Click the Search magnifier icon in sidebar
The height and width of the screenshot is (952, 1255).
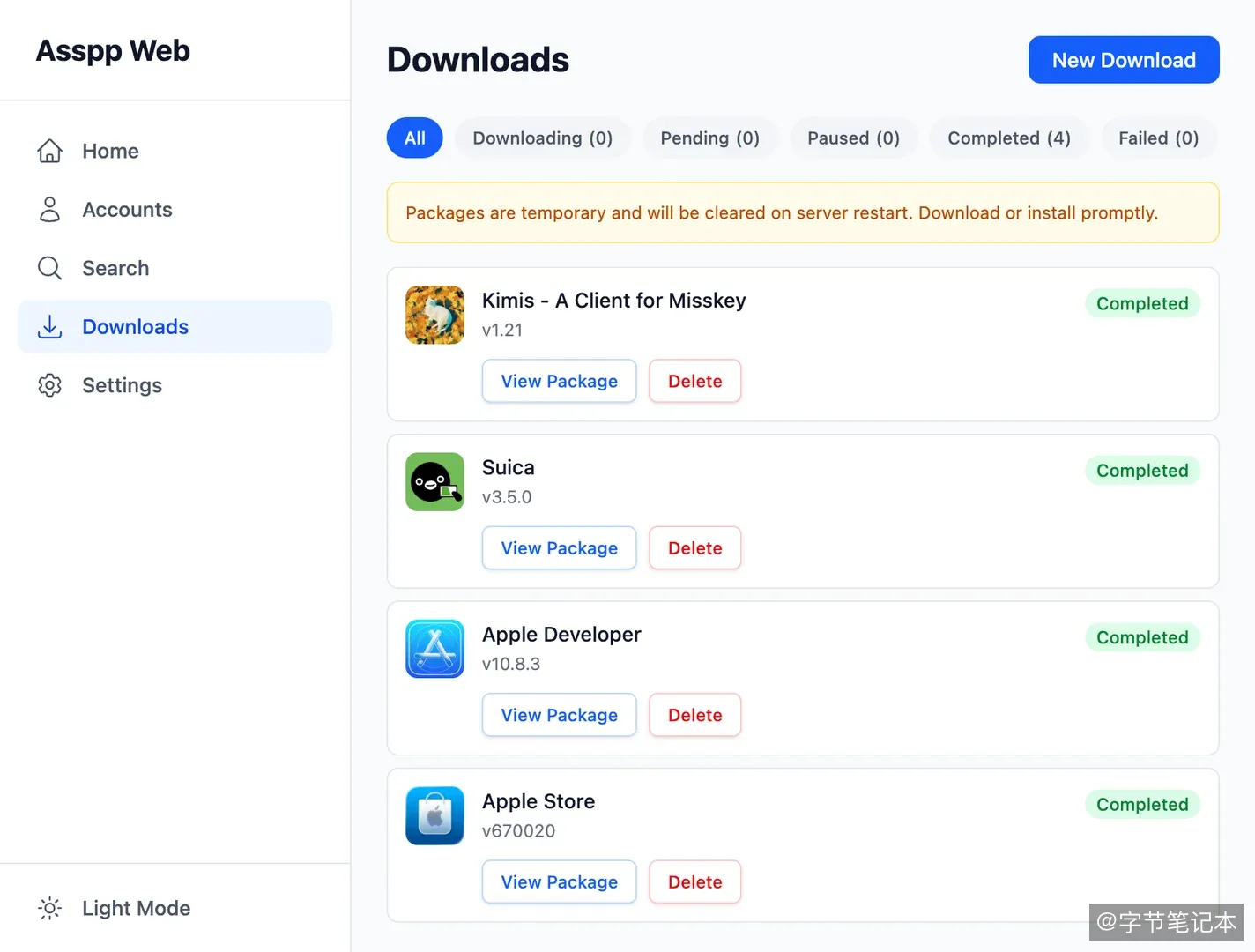pyautogui.click(x=50, y=268)
